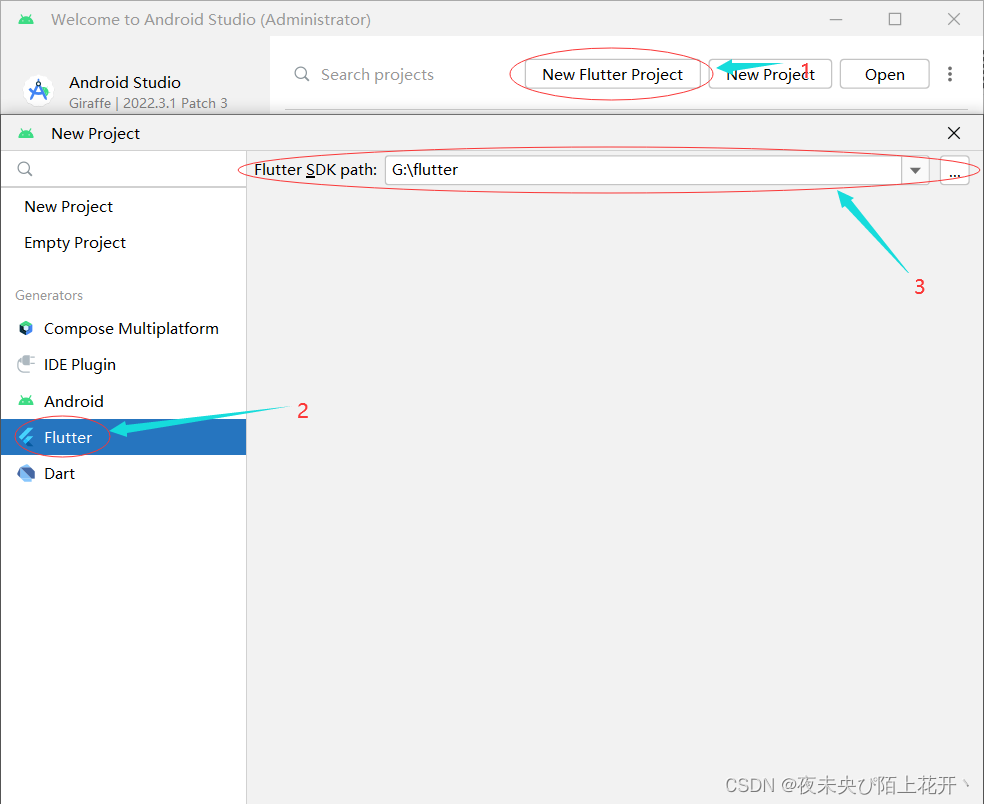
Task: Select New Project in the left list
Action: (124, 206)
